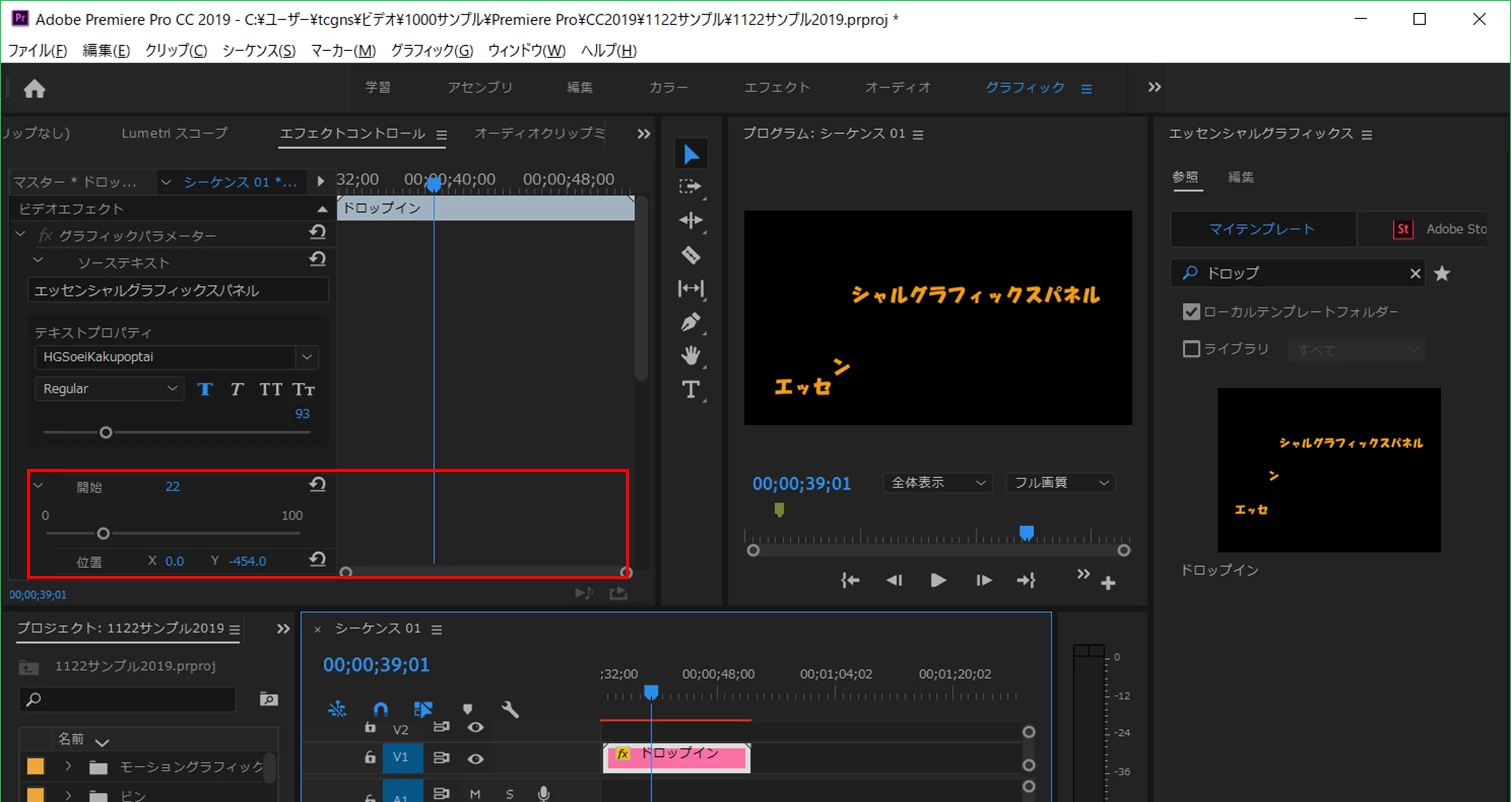The image size is (1511, 802).
Task: Select the マイテンプレート button
Action: [x=1262, y=229]
